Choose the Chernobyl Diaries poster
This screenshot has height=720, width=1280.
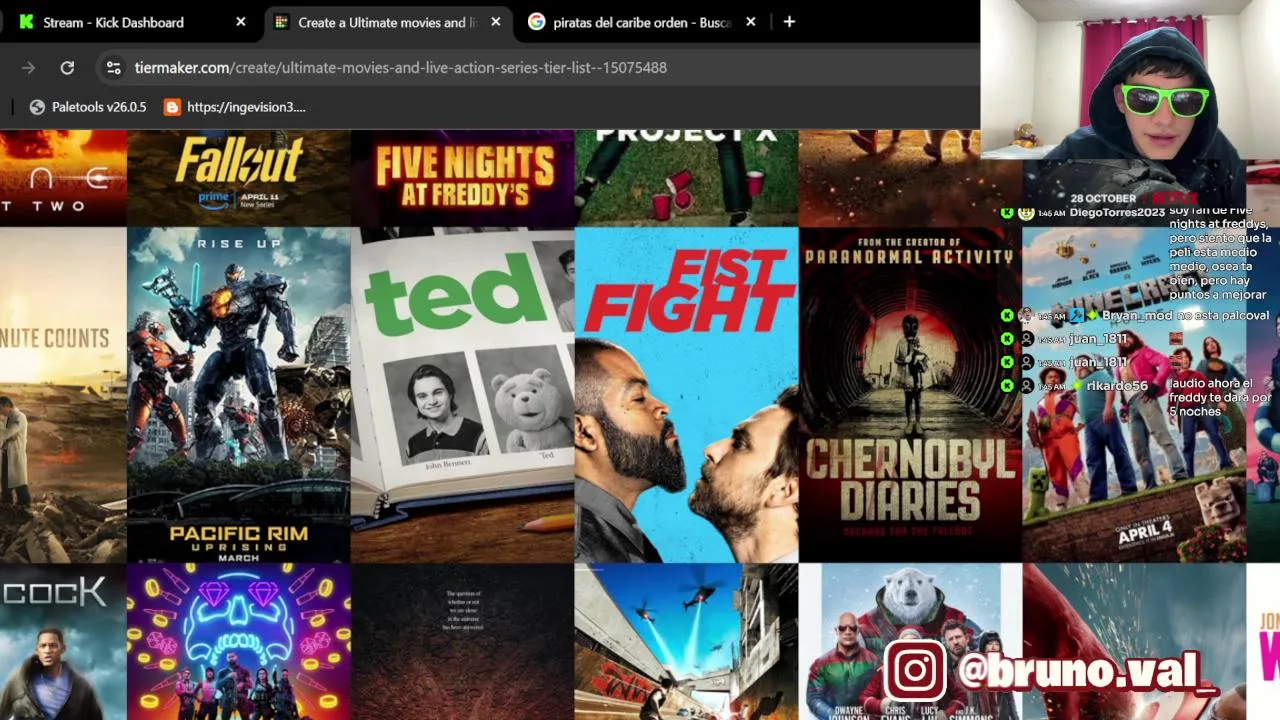tap(910, 395)
